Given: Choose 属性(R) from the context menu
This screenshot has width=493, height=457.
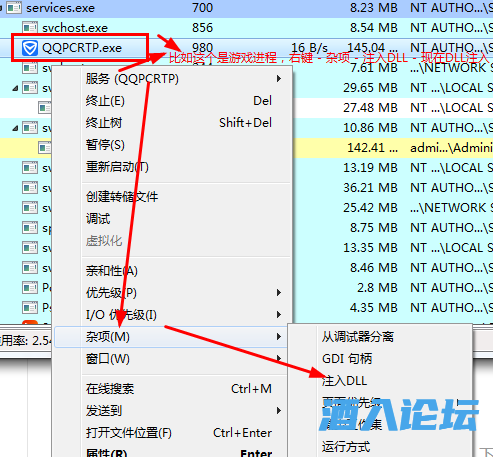Looking at the screenshot, I should click(172, 452).
